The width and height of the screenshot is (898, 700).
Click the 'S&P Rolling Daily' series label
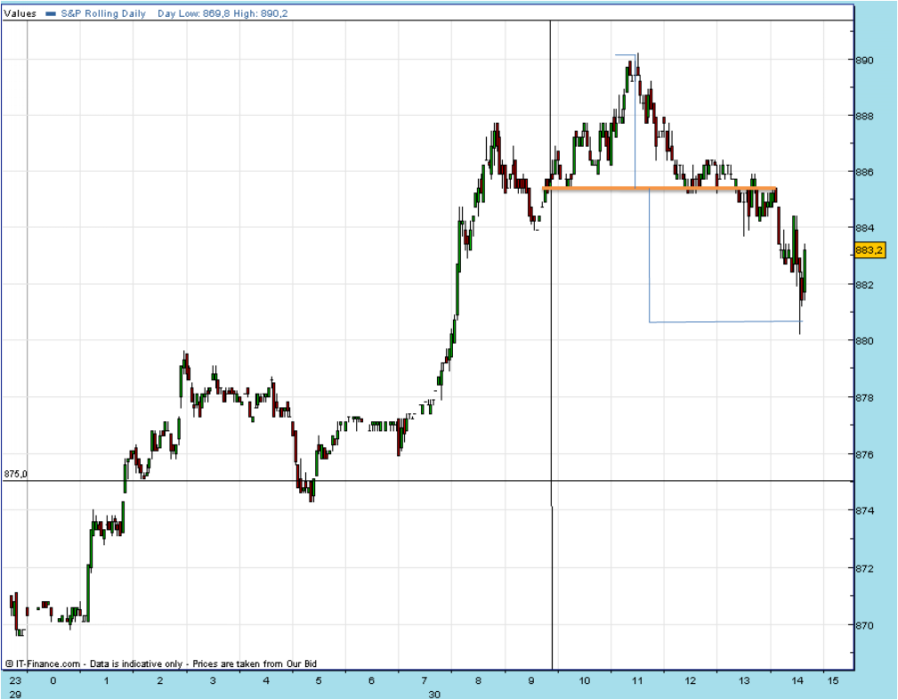tap(103, 13)
